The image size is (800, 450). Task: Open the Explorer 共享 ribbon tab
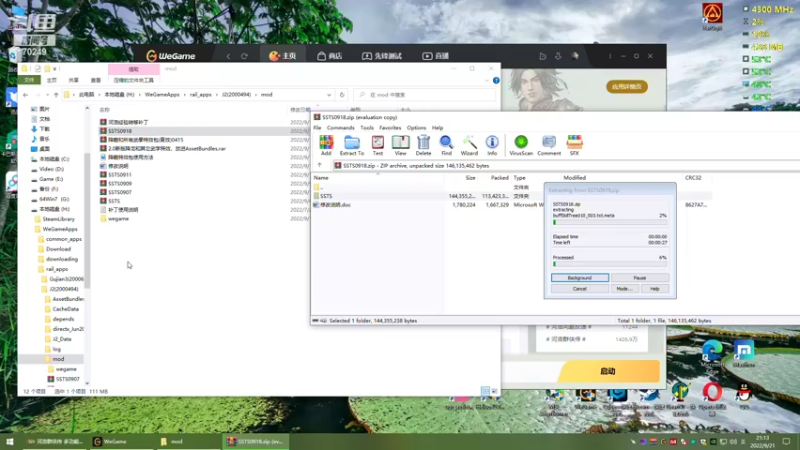73,81
